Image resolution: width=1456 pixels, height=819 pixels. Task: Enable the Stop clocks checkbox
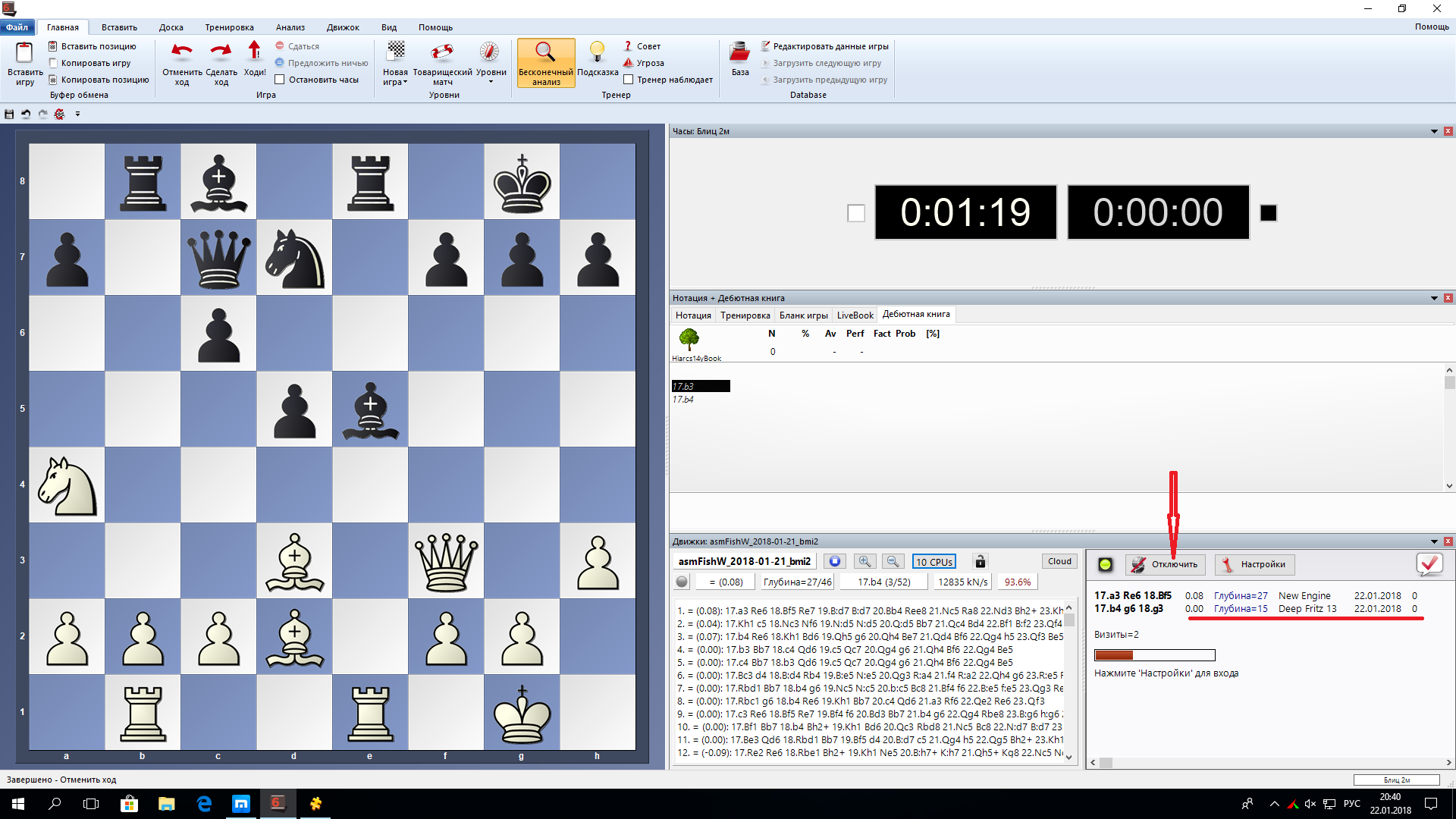280,80
